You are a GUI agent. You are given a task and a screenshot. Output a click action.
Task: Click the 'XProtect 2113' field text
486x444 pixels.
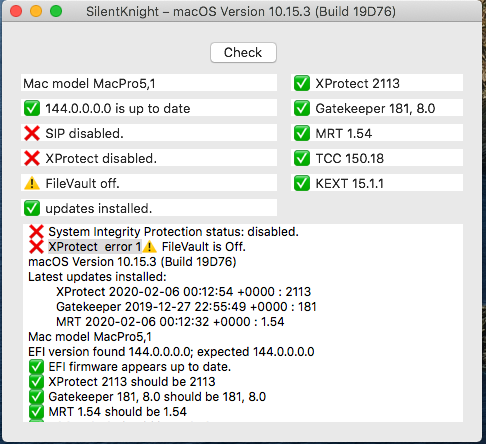(x=357, y=84)
